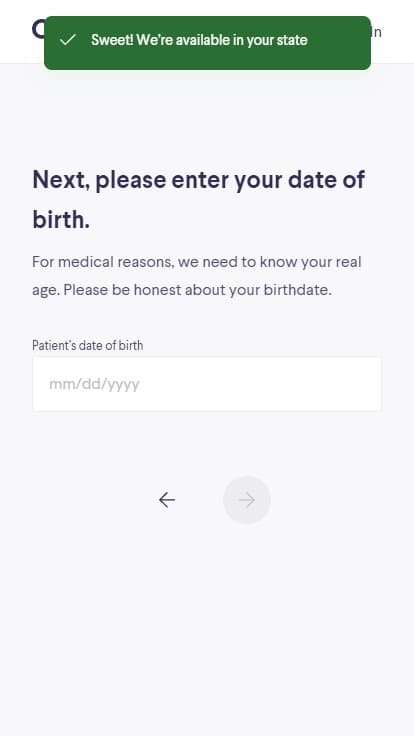Click the blank area between toast and heading

tap(207, 117)
